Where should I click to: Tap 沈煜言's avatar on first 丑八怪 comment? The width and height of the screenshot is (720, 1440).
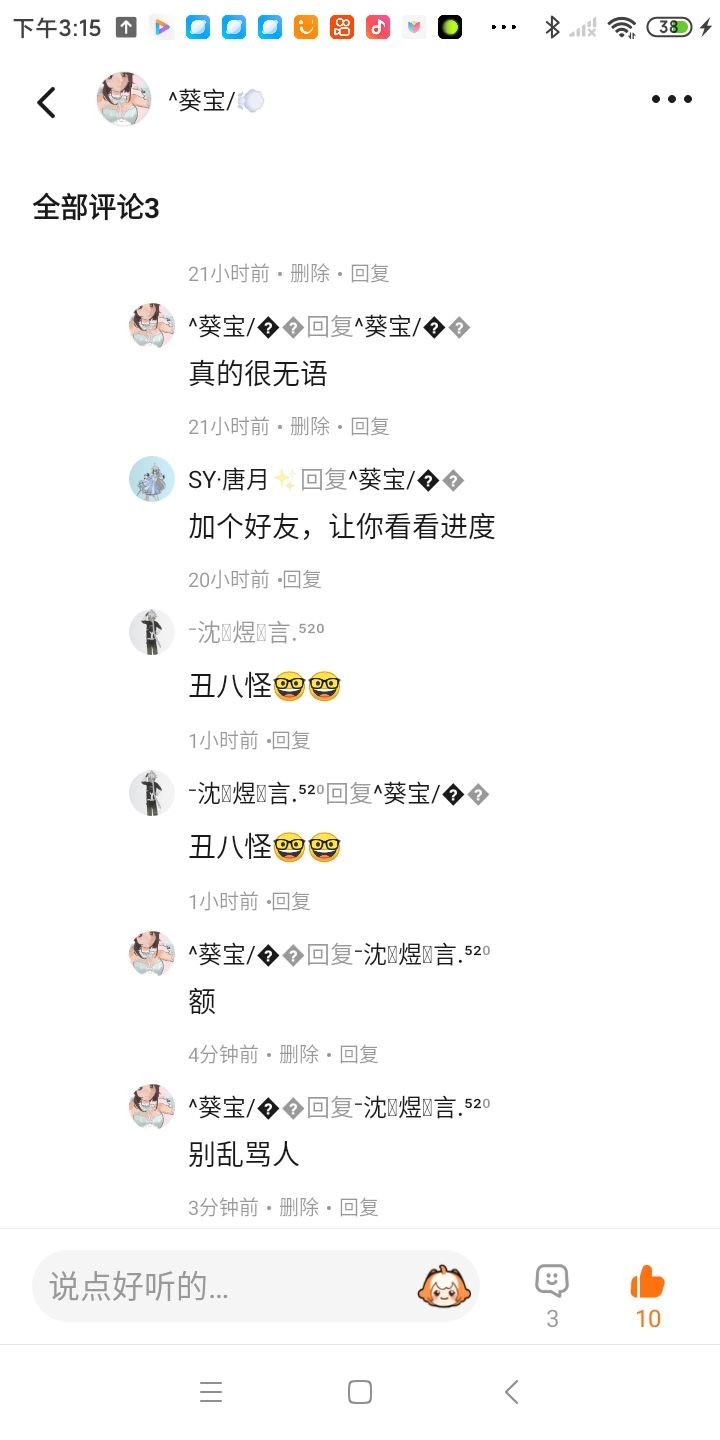tap(152, 632)
